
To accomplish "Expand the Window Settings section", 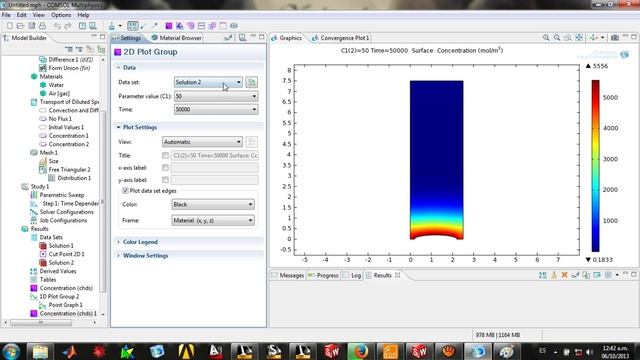I will tap(145, 256).
